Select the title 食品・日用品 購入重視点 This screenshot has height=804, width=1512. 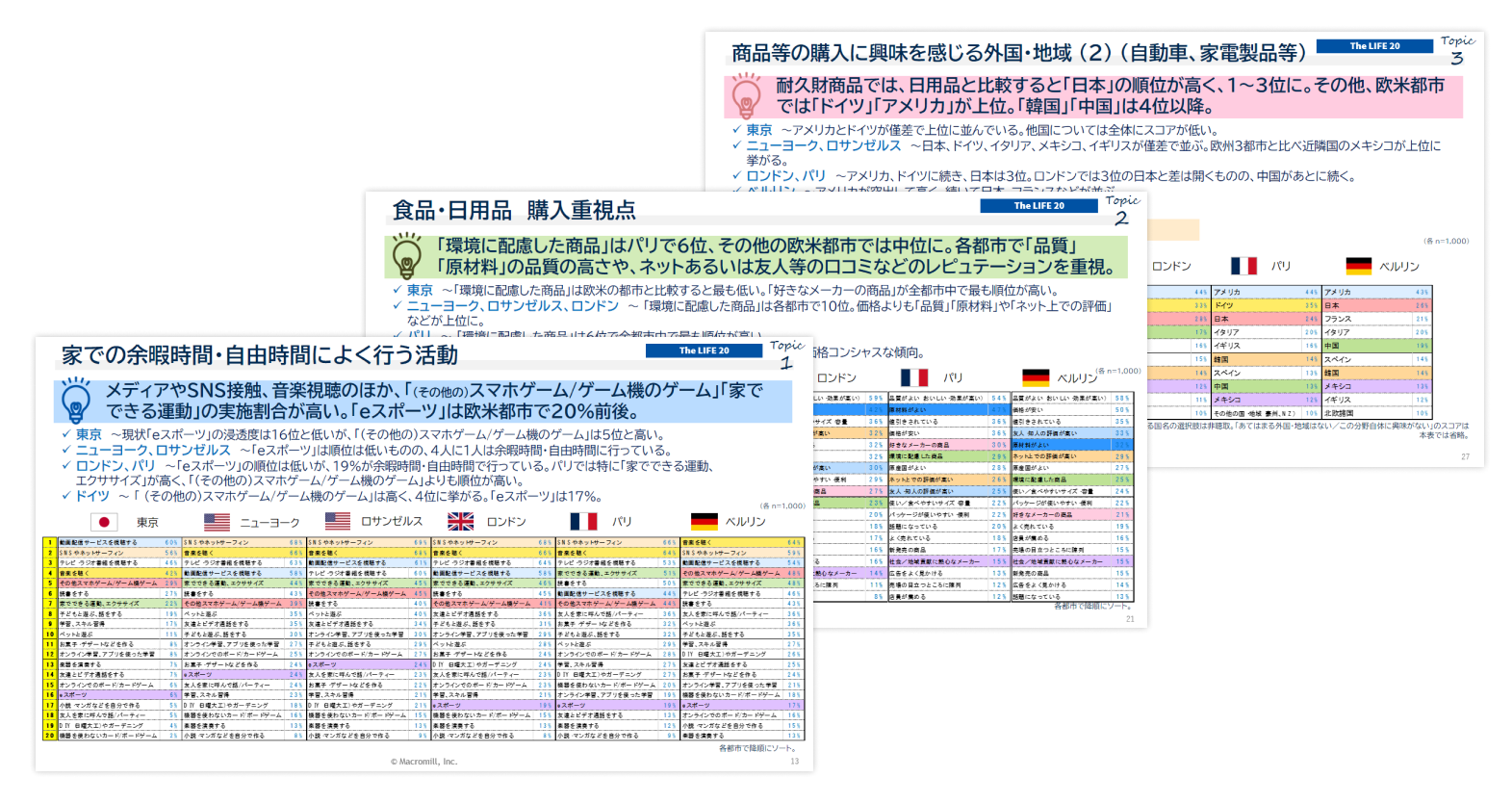click(514, 211)
